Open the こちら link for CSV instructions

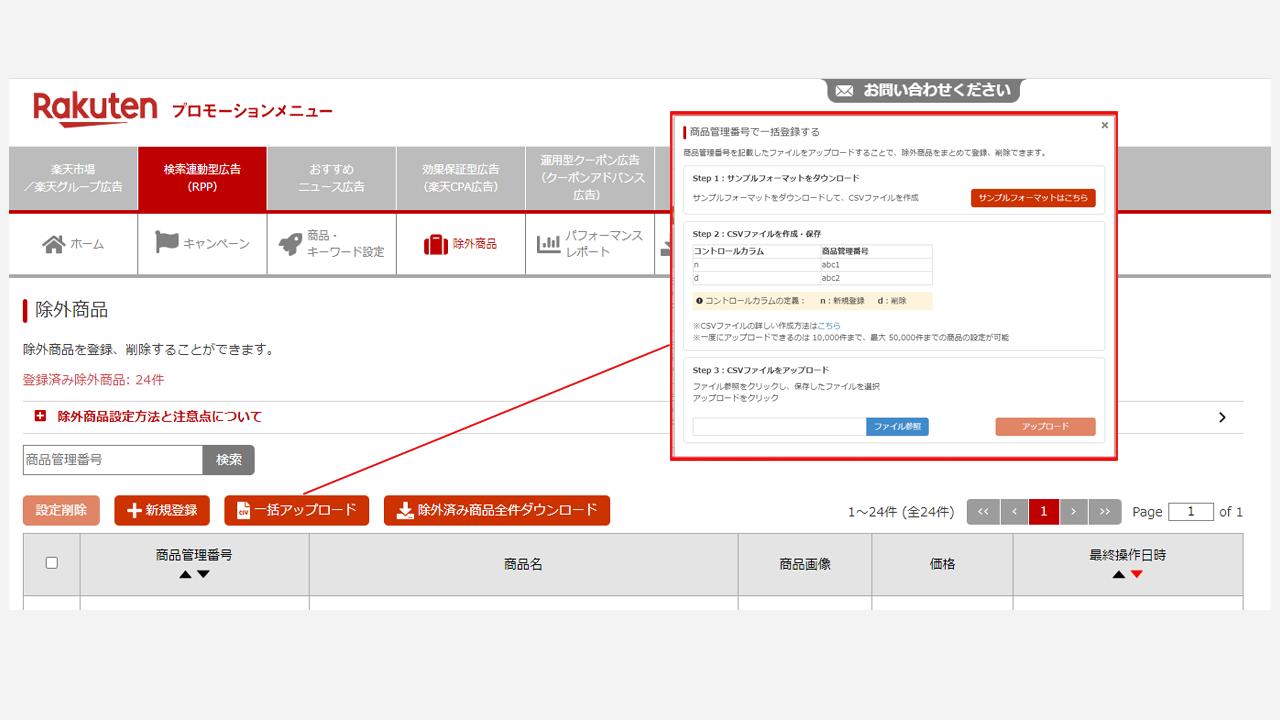click(x=829, y=326)
